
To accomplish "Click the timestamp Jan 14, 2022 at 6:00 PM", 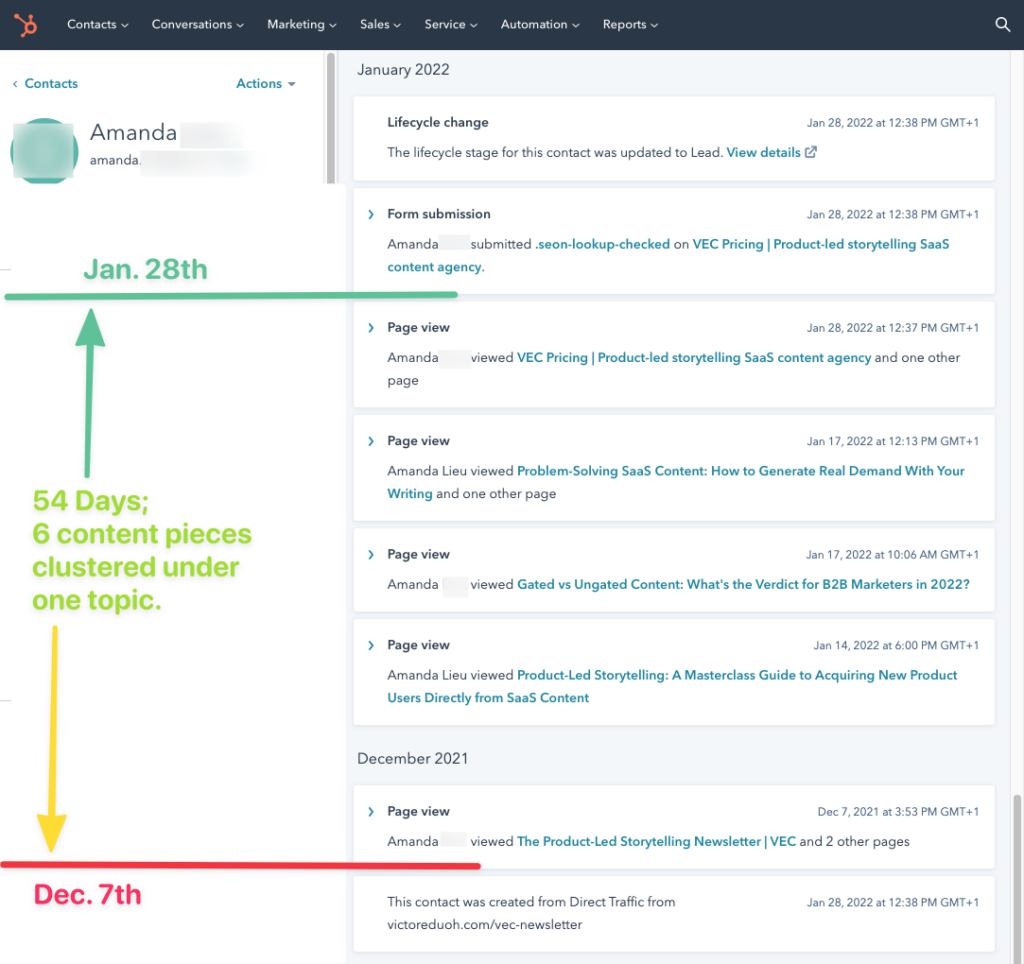I will tap(896, 646).
